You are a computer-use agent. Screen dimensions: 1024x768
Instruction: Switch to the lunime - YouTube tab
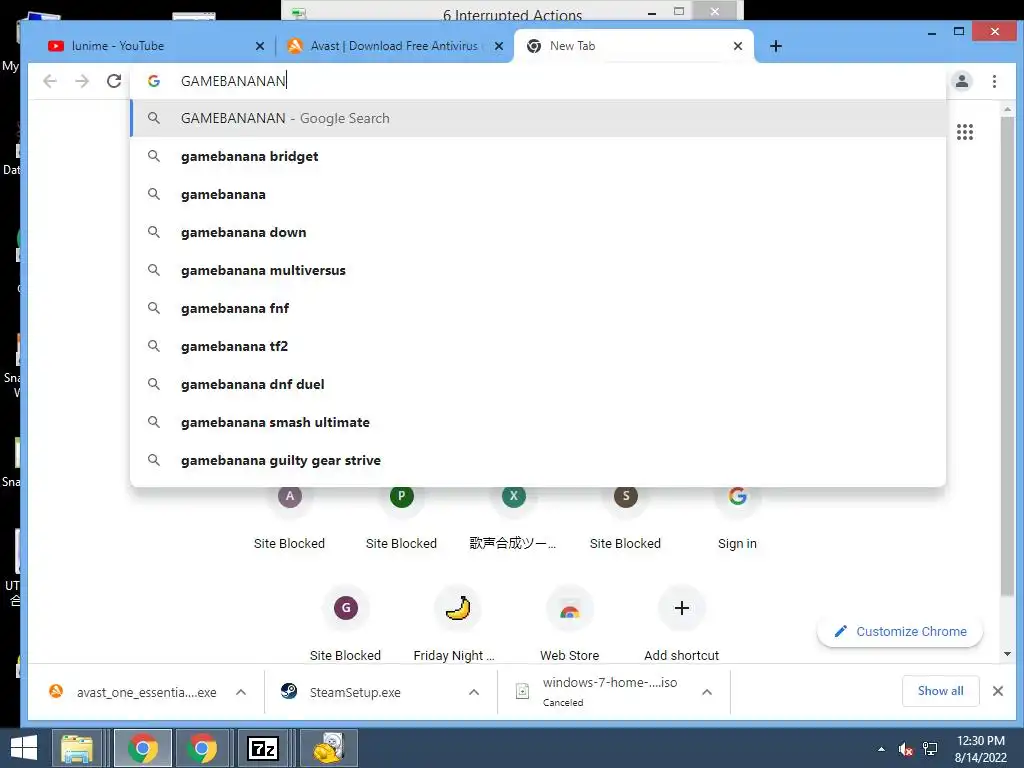coord(150,46)
